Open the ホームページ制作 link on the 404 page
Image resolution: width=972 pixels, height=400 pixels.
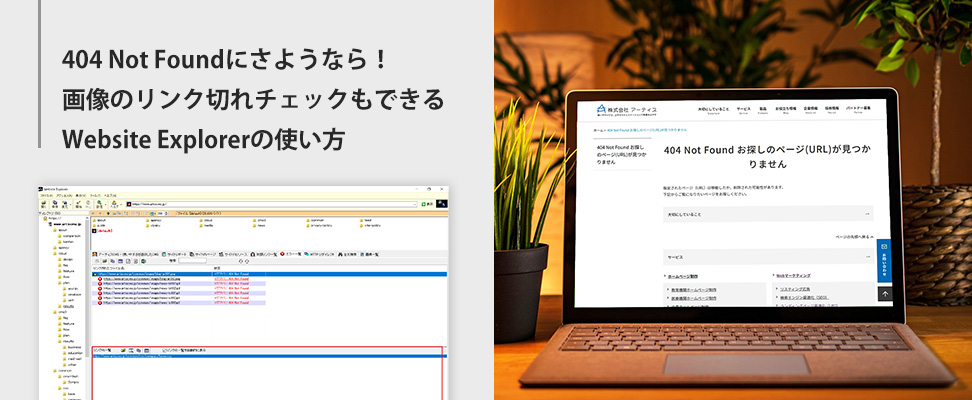[683, 277]
